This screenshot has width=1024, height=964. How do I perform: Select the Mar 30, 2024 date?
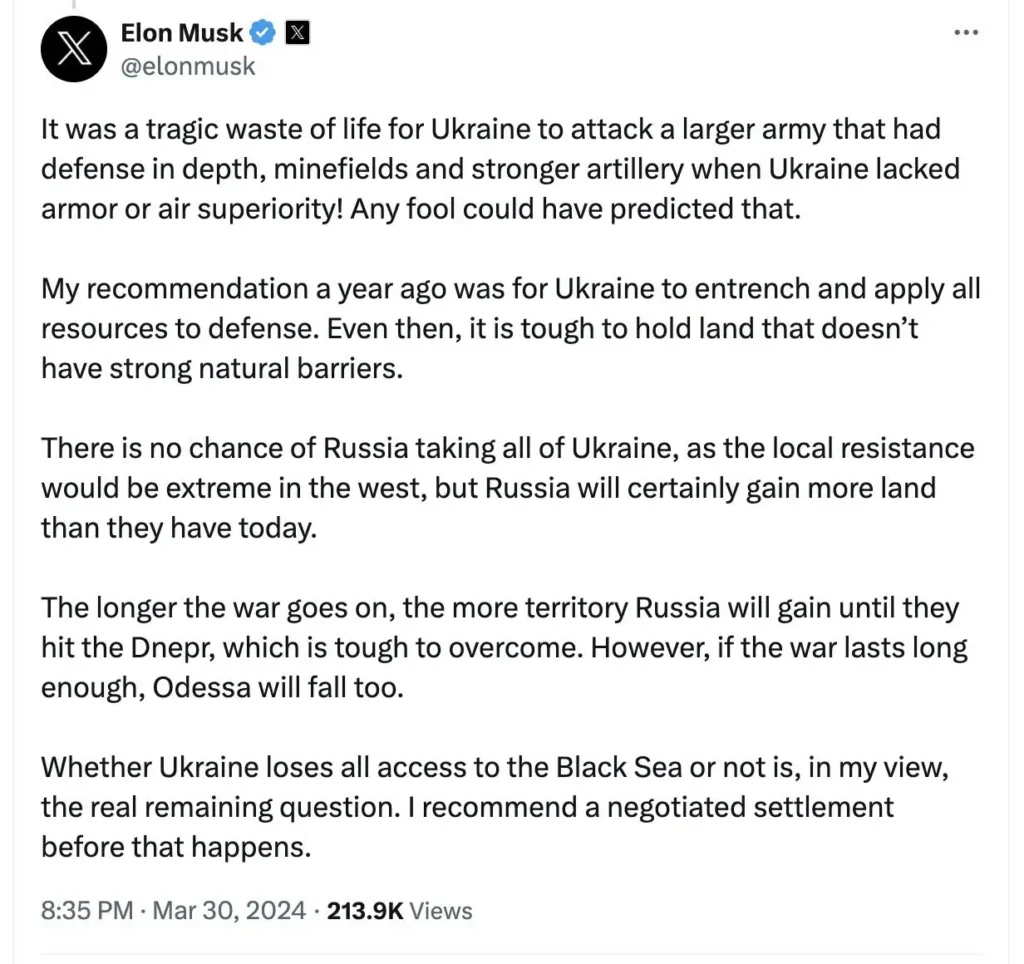(229, 910)
